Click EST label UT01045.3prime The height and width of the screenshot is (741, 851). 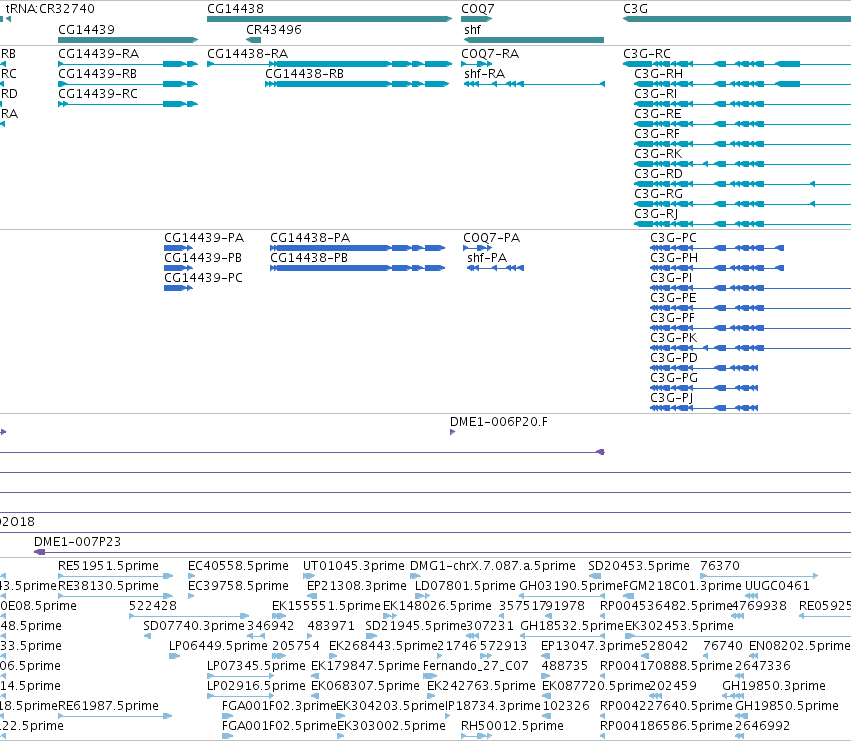[x=354, y=566]
